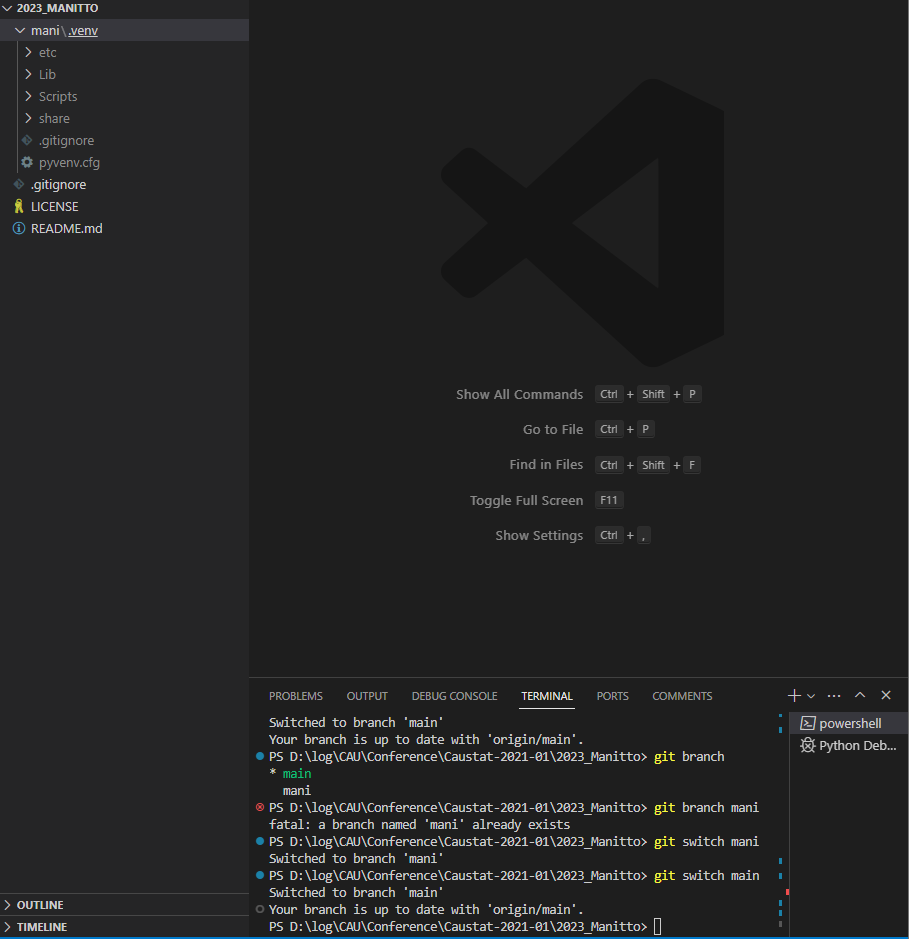Select the Python Debug terminal bug icon
The width and height of the screenshot is (909, 939).
click(x=808, y=746)
